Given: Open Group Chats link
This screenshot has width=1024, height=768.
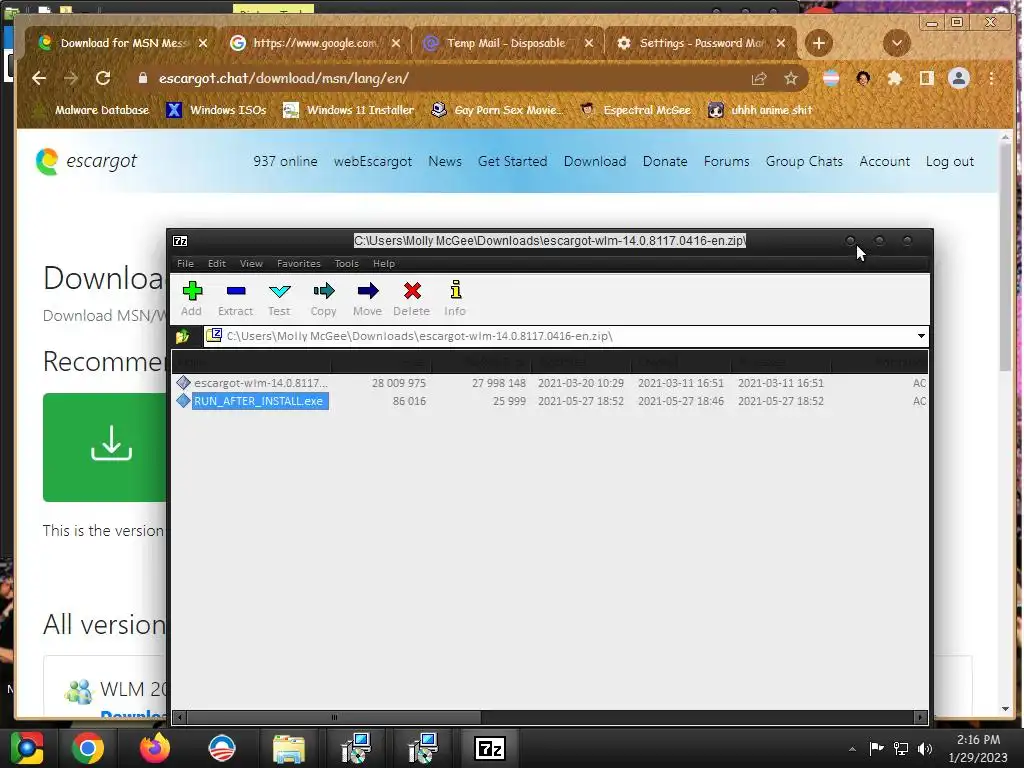Looking at the screenshot, I should tap(805, 161).
